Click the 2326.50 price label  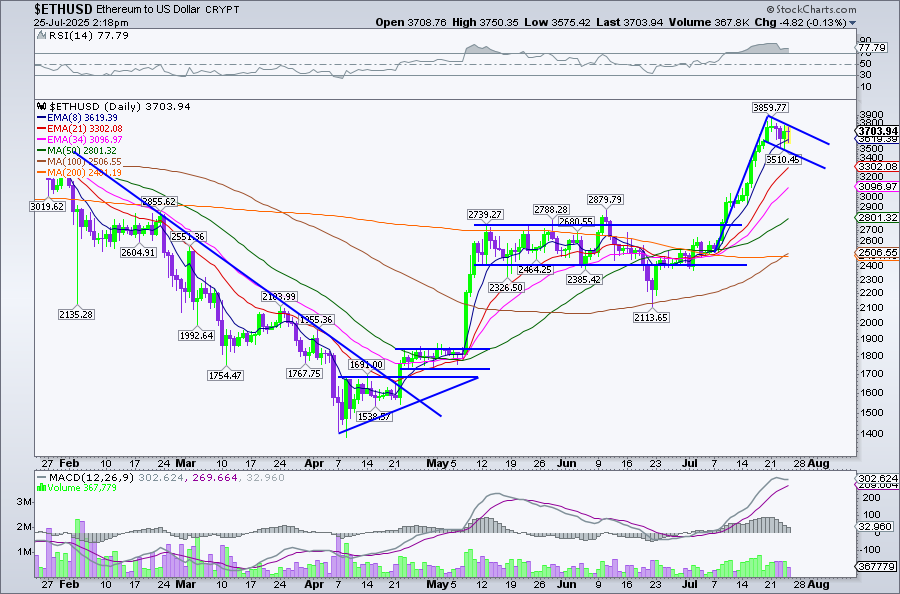pos(506,287)
